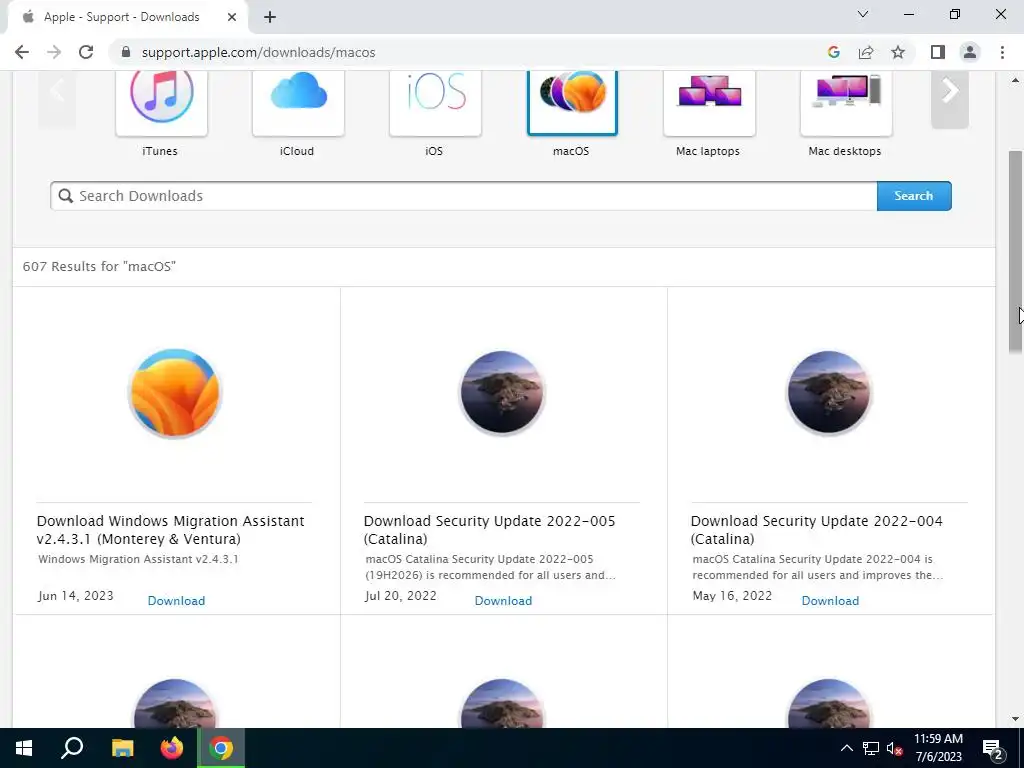Open Download Security Update 2022-005 title
Viewport: 1024px width, 768px height.
pyautogui.click(x=489, y=530)
